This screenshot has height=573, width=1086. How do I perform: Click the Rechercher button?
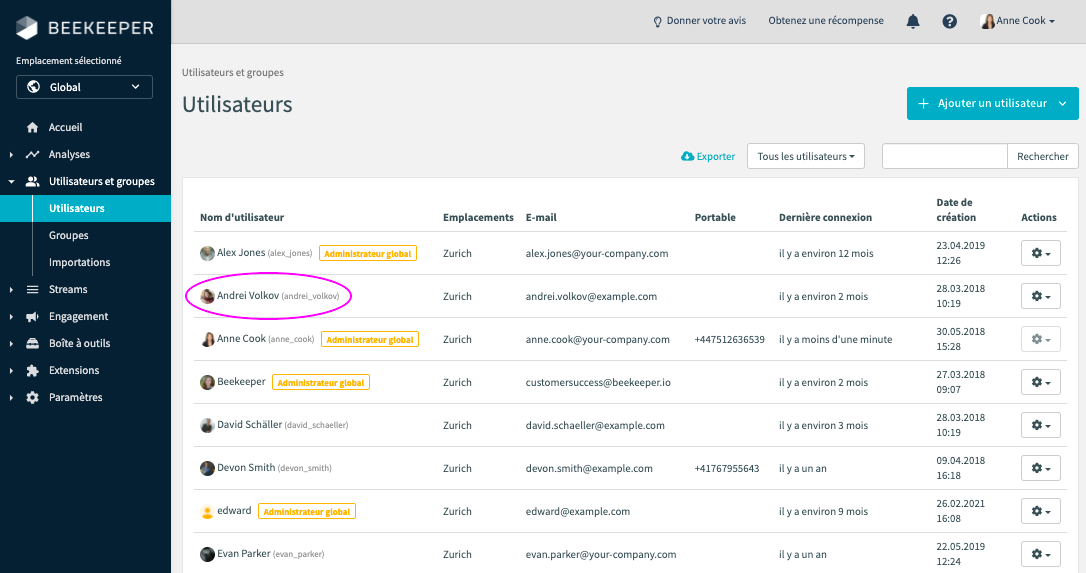[1043, 156]
